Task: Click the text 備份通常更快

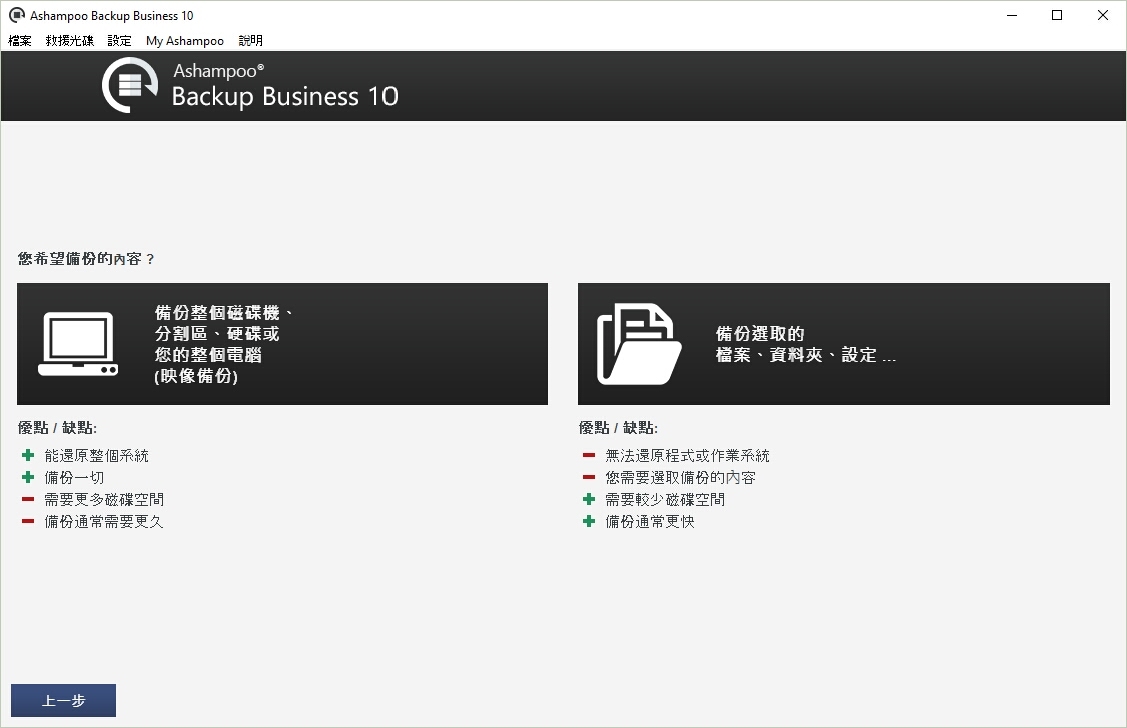Action: (650, 522)
